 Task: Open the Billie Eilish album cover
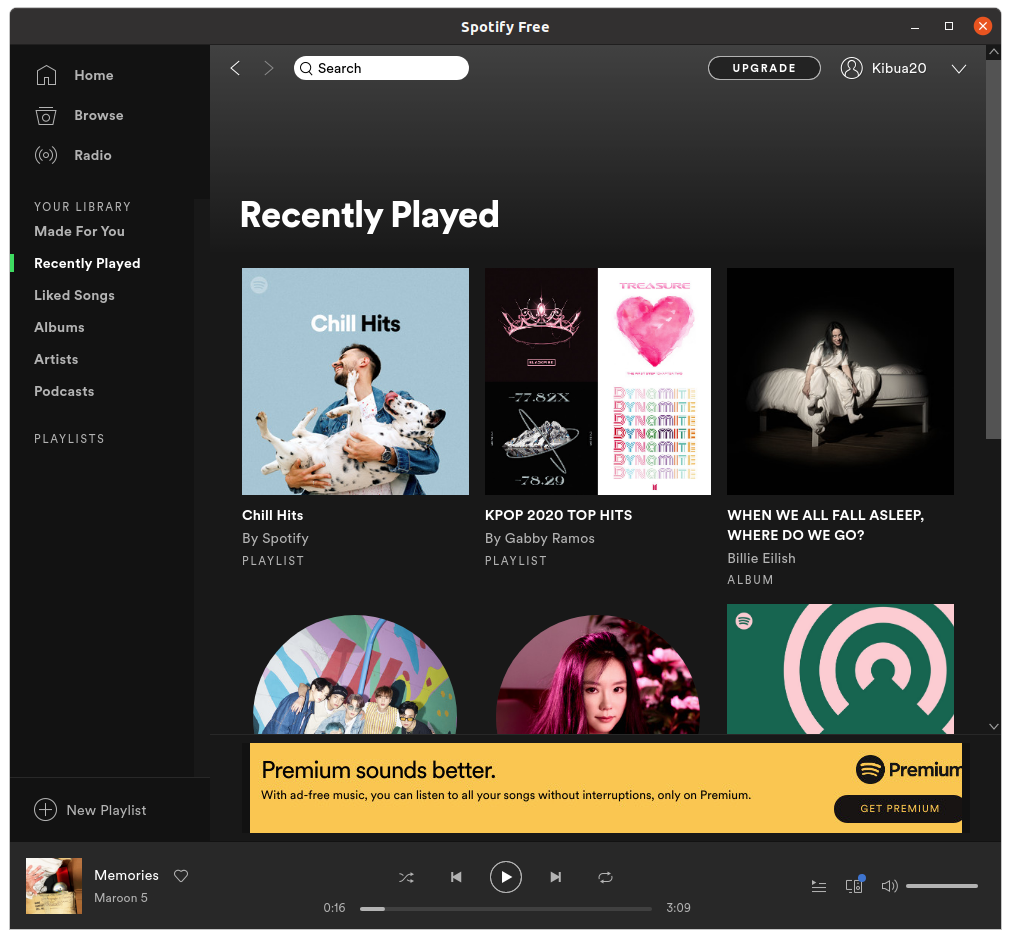[x=840, y=382]
